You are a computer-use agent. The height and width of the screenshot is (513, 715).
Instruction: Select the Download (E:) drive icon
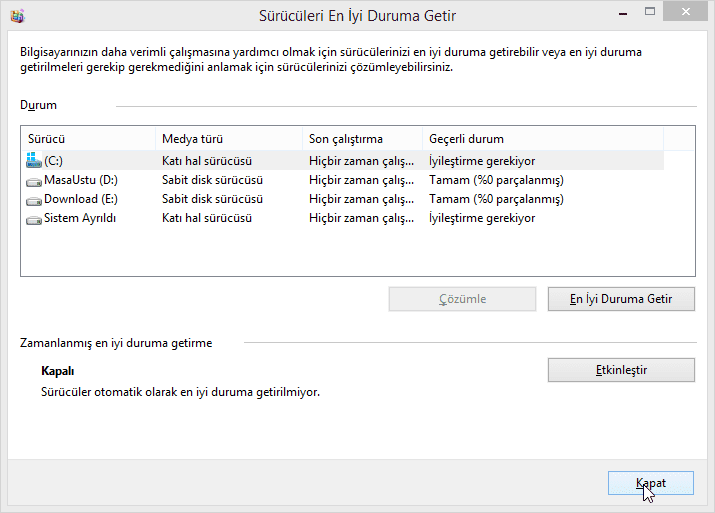(x=34, y=201)
